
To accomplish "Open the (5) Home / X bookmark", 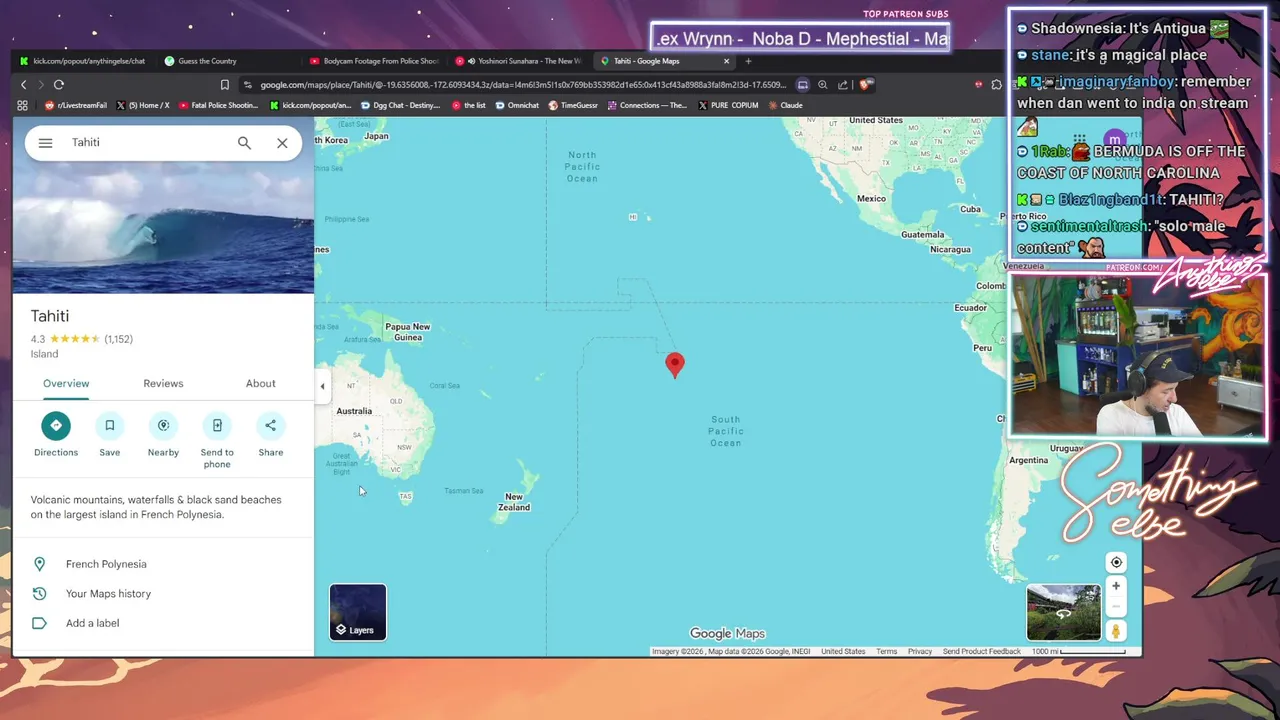I will coord(143,105).
